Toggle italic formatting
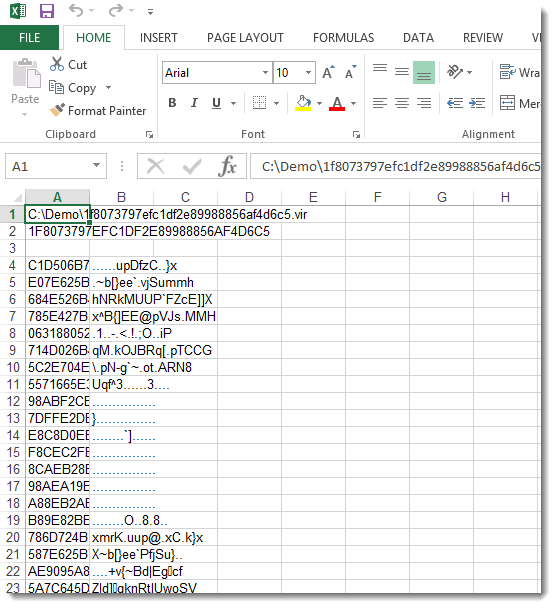Screen dimensions: 556x608 tap(194, 103)
